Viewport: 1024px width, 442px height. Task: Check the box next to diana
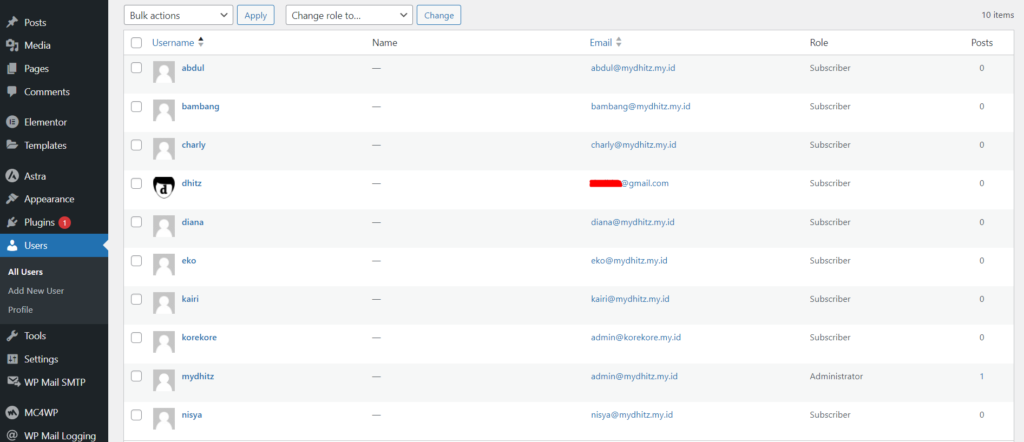(x=136, y=221)
